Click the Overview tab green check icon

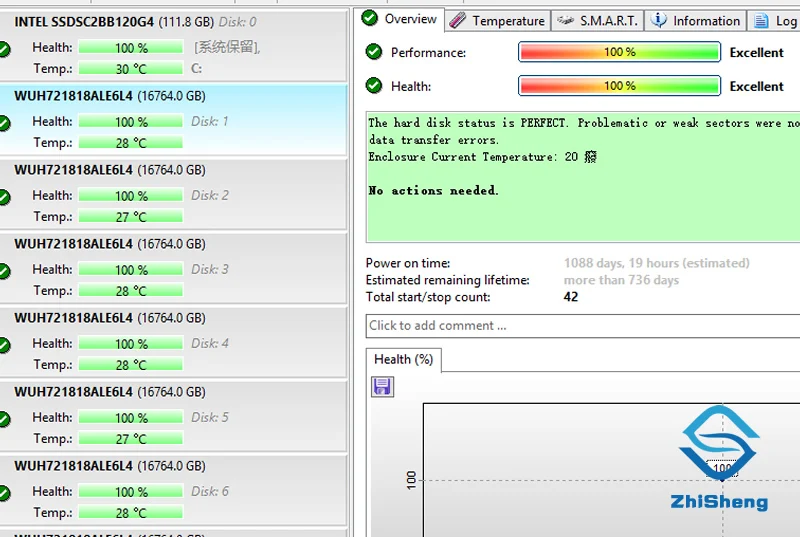[x=369, y=18]
